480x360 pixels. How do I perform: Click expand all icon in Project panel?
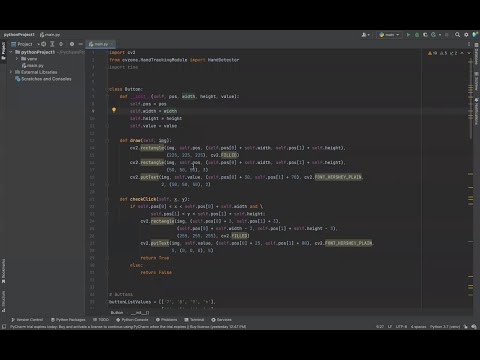(52, 44)
